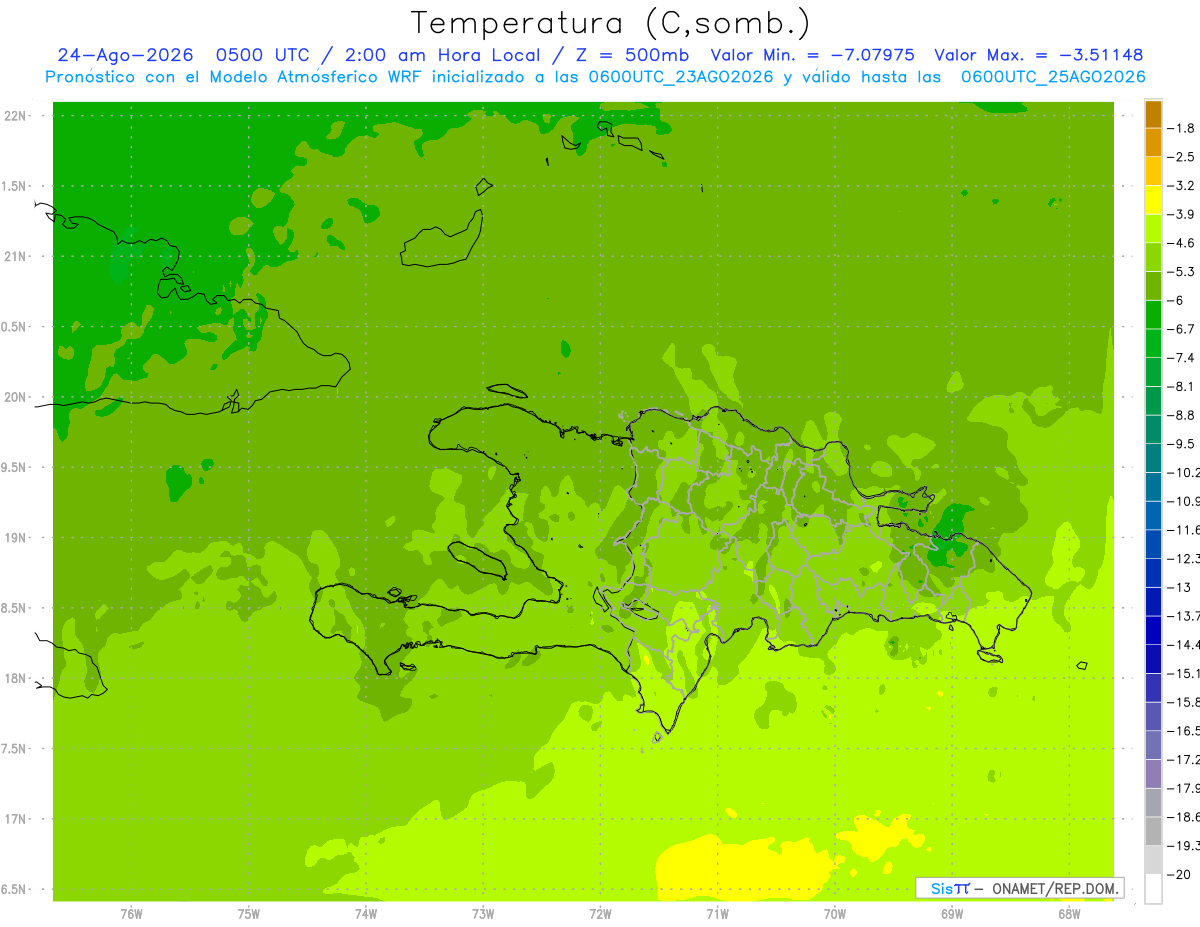This screenshot has height=927, width=1200.
Task: Select the date text "24-Ago-2026"
Action: click(125, 55)
